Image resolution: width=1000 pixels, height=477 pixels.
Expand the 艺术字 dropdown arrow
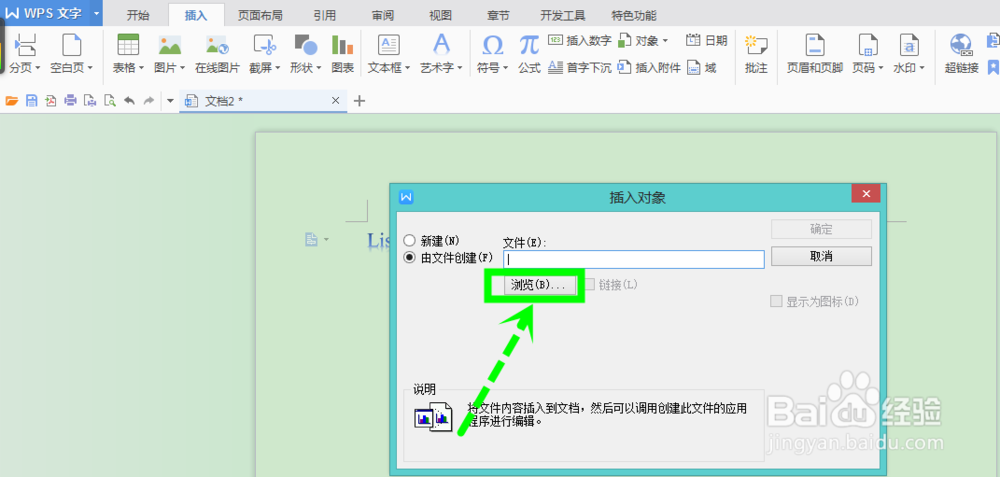point(460,68)
